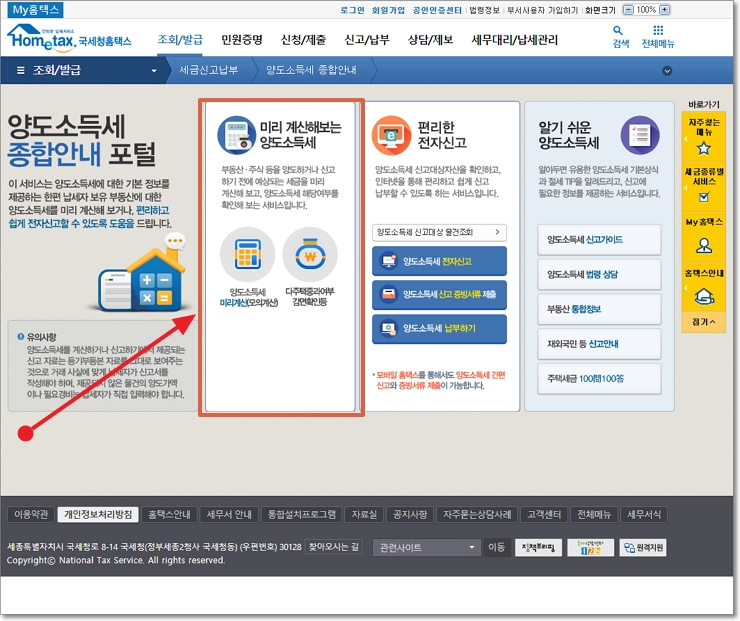The height and width of the screenshot is (621, 740).
Task: Click the 편리한 전자신고 monitor icon
Action: click(x=391, y=135)
